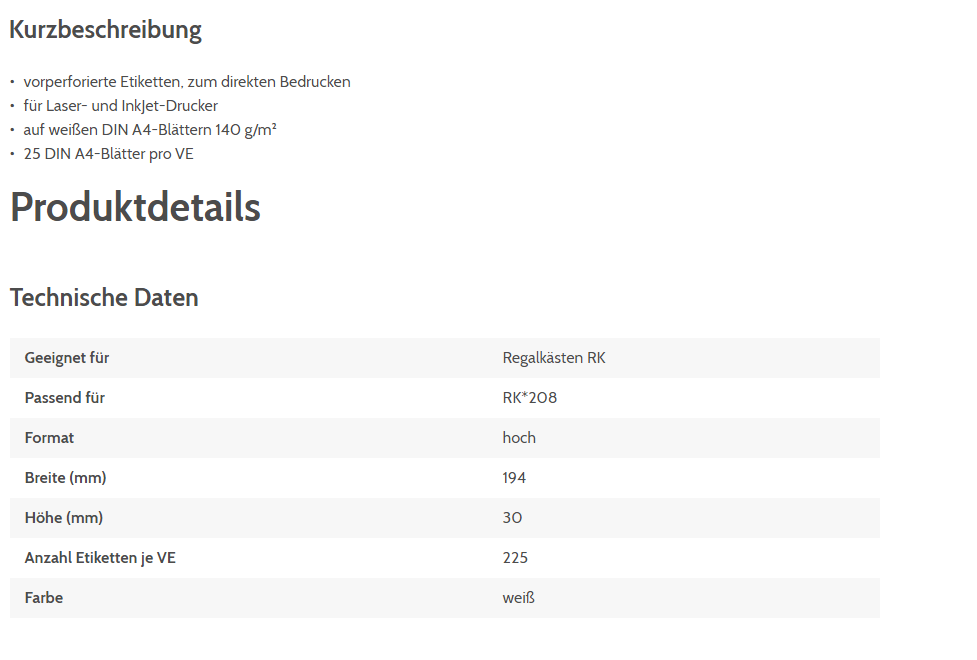
Task: Select the 'RK*208' table value
Action: (x=530, y=398)
